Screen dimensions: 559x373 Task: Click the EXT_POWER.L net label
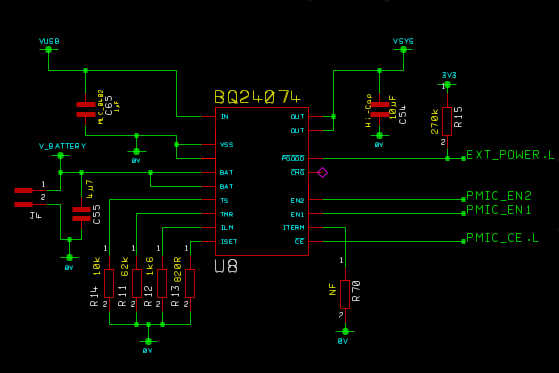pos(510,155)
